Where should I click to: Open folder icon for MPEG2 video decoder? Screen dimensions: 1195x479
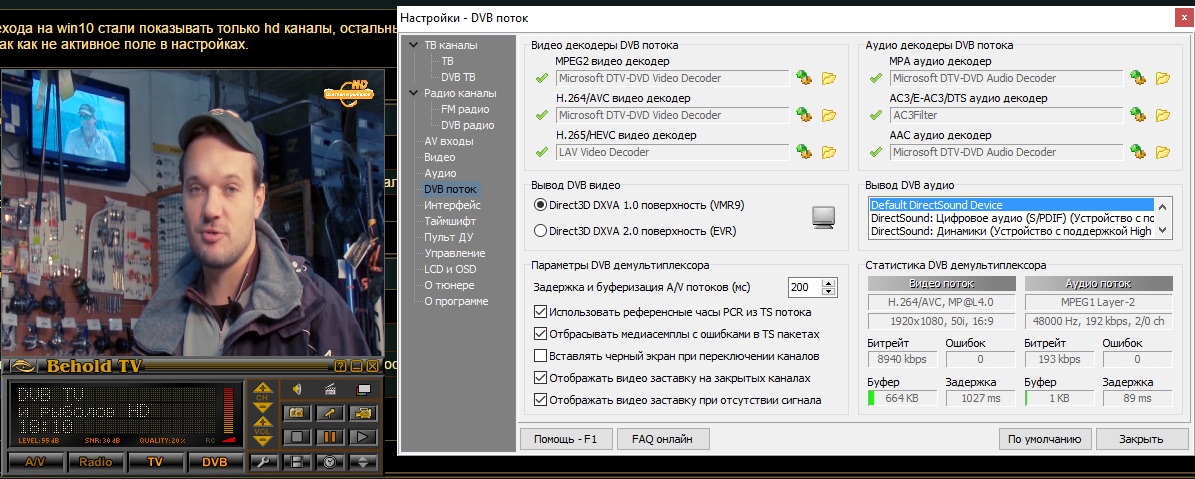click(x=828, y=78)
